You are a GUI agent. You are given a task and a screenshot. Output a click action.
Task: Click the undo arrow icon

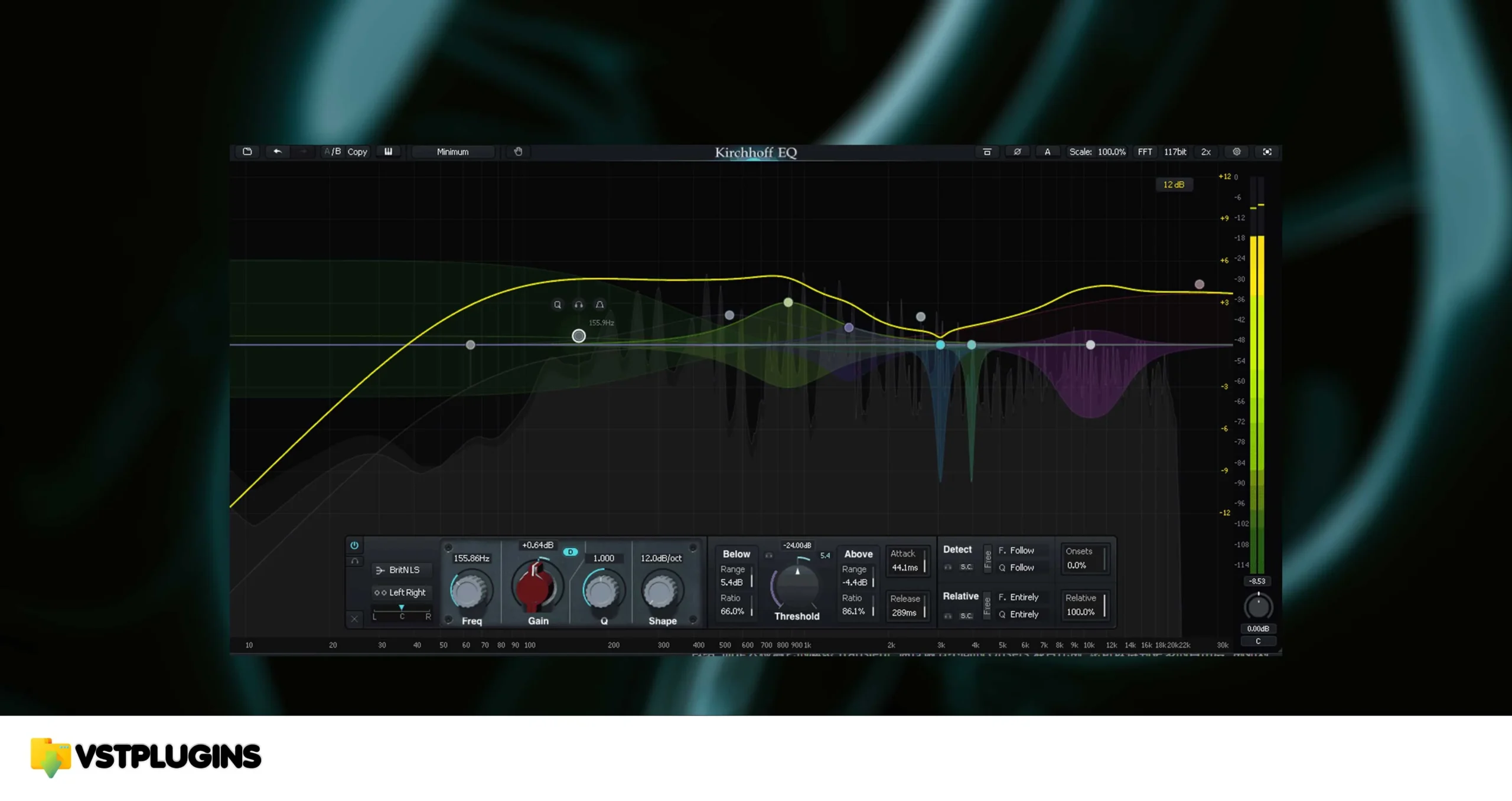277,152
